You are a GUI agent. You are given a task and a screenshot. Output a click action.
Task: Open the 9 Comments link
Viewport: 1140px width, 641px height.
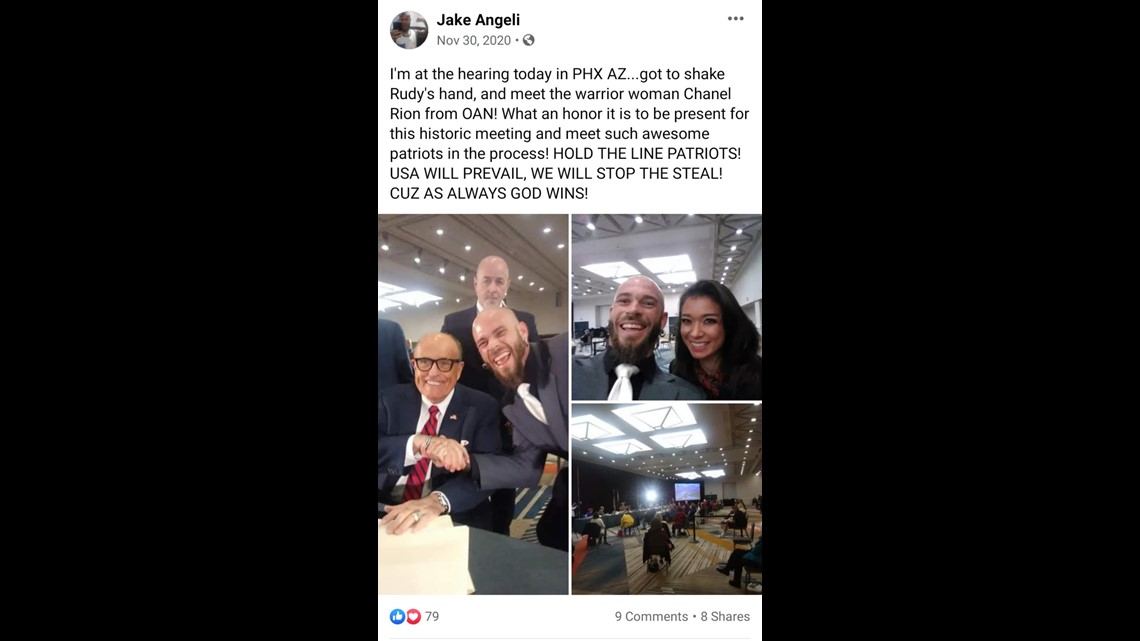click(651, 616)
